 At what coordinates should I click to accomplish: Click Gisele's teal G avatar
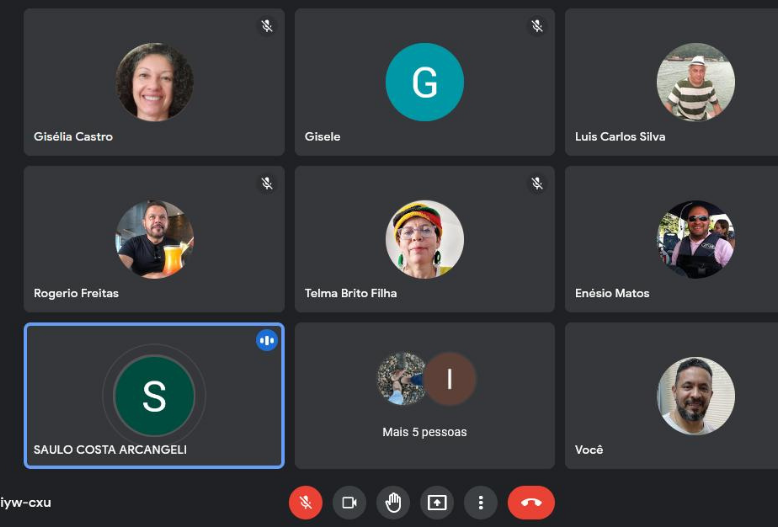coord(424,82)
